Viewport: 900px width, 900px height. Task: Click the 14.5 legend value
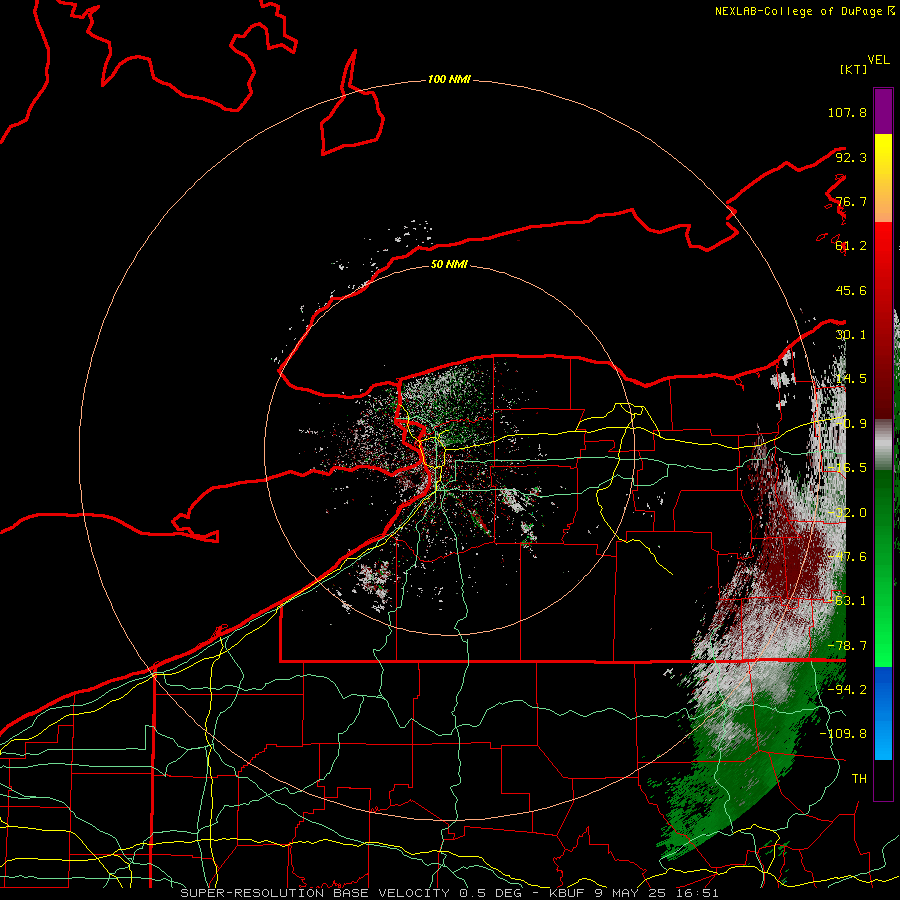(851, 379)
